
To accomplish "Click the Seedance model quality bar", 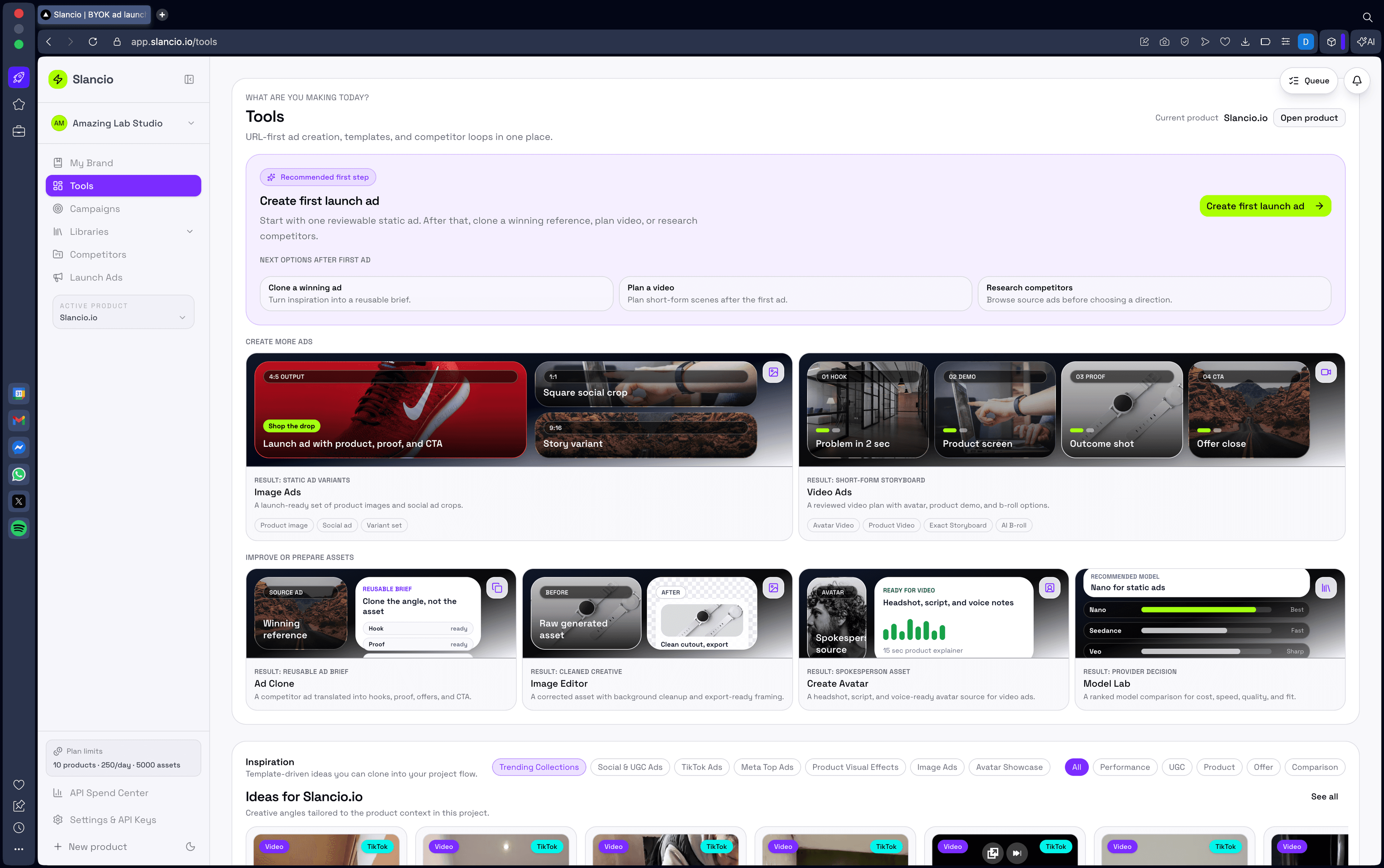I will (1205, 630).
